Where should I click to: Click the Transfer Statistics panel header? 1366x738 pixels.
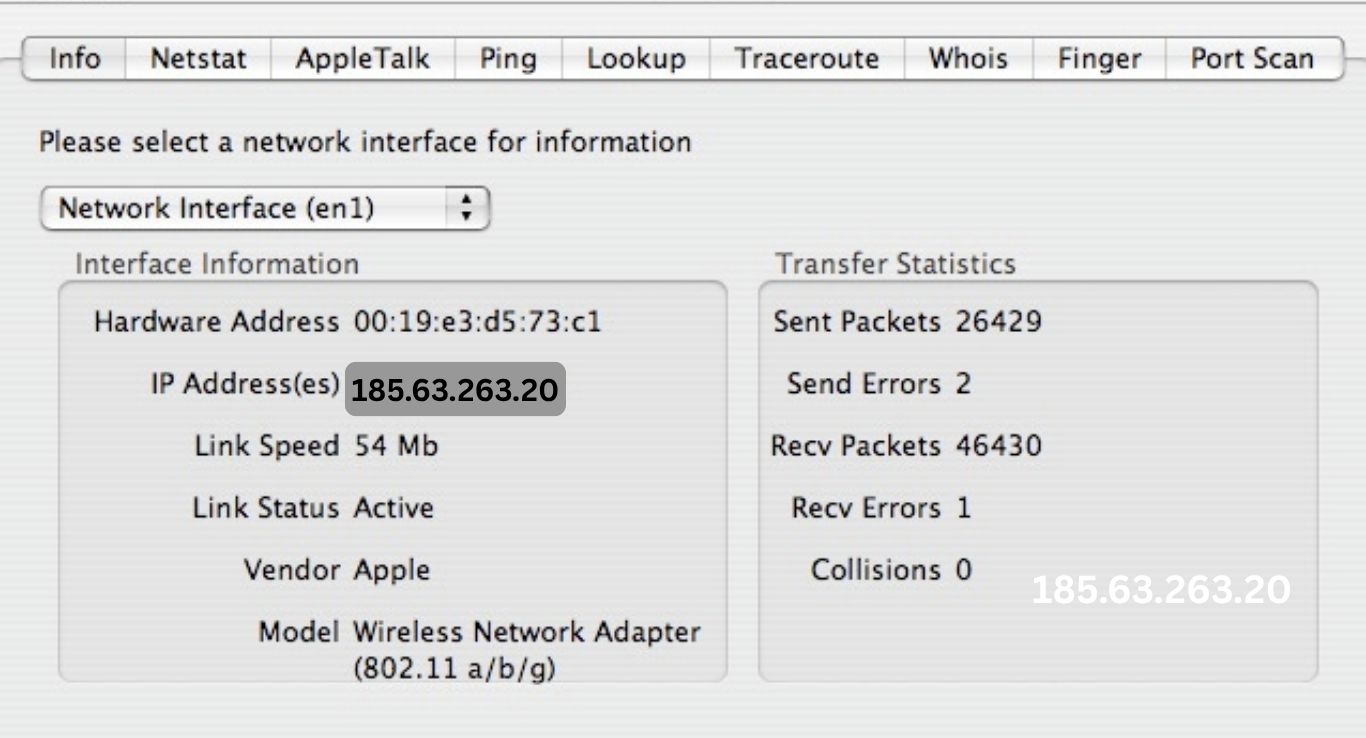(x=896, y=264)
